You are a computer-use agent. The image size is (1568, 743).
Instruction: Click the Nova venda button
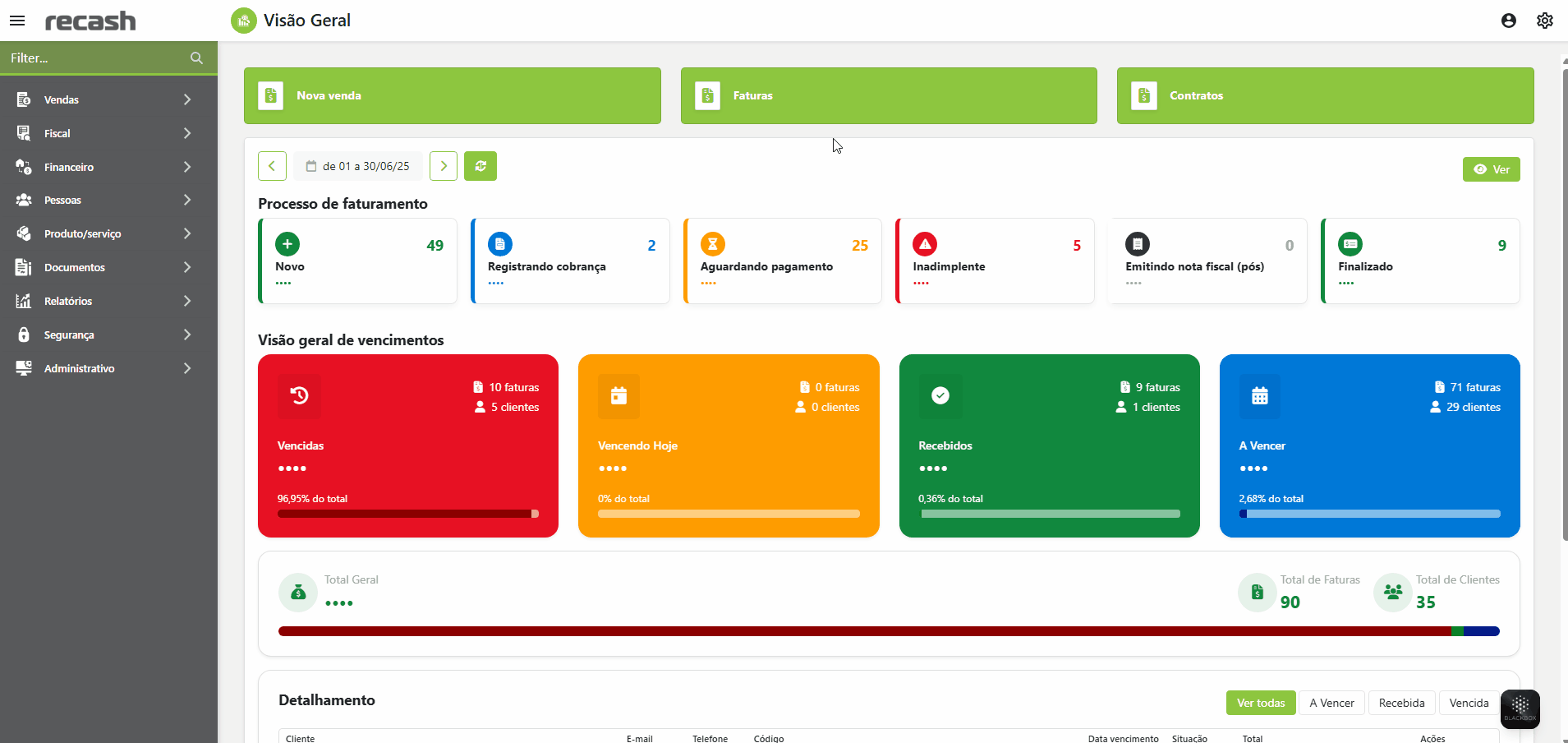pyautogui.click(x=452, y=95)
